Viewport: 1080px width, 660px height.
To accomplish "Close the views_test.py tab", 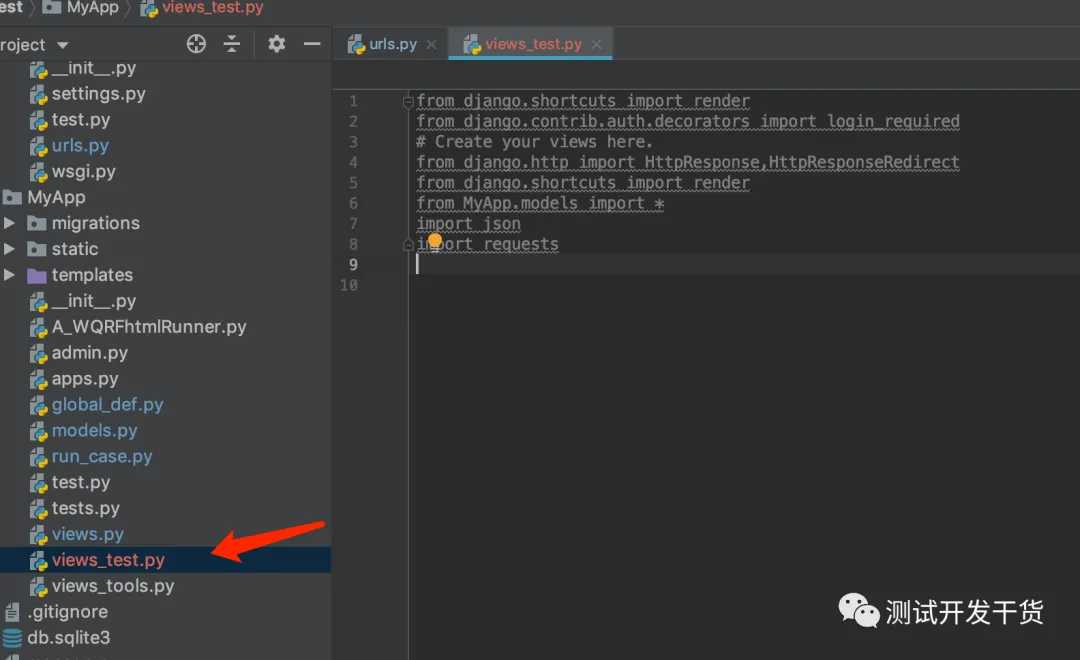I will [x=596, y=45].
